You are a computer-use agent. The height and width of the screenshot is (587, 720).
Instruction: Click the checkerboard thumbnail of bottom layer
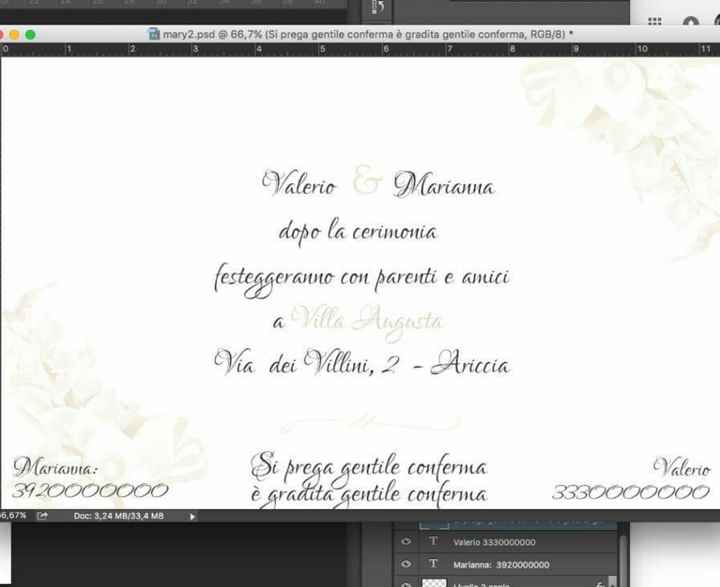click(x=434, y=583)
